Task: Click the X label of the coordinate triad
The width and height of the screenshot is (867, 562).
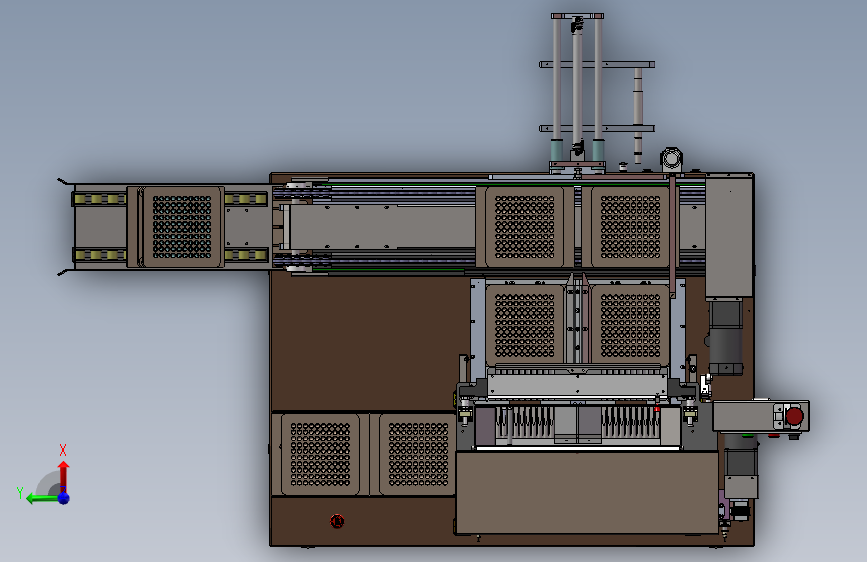Action: (62, 450)
